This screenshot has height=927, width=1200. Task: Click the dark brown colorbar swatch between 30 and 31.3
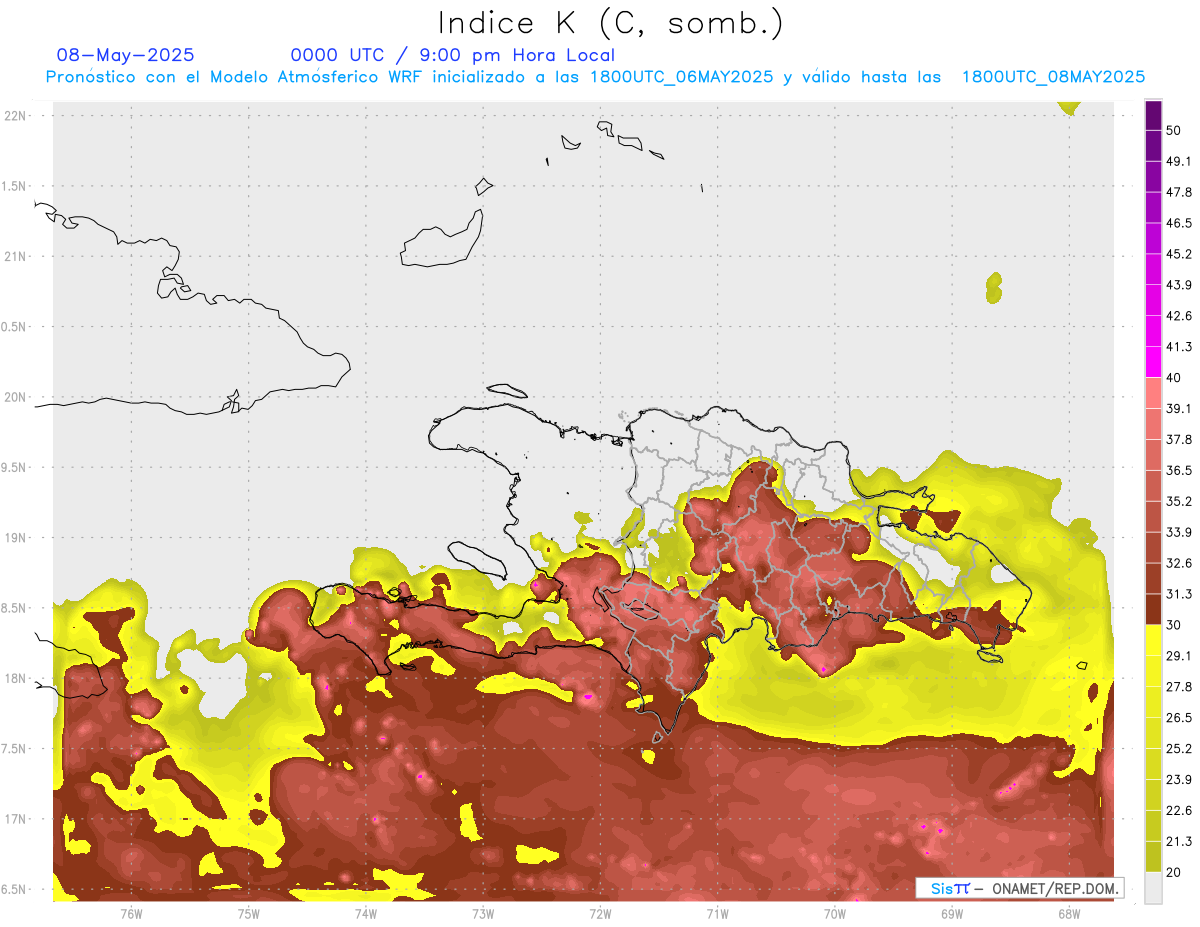(1153, 610)
